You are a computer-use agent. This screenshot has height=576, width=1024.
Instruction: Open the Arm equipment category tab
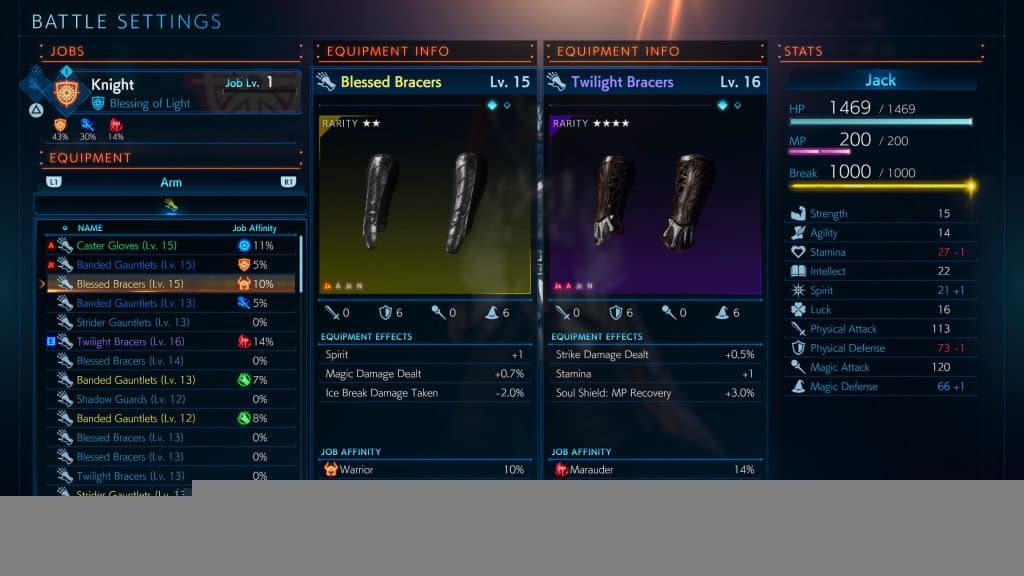tap(171, 182)
